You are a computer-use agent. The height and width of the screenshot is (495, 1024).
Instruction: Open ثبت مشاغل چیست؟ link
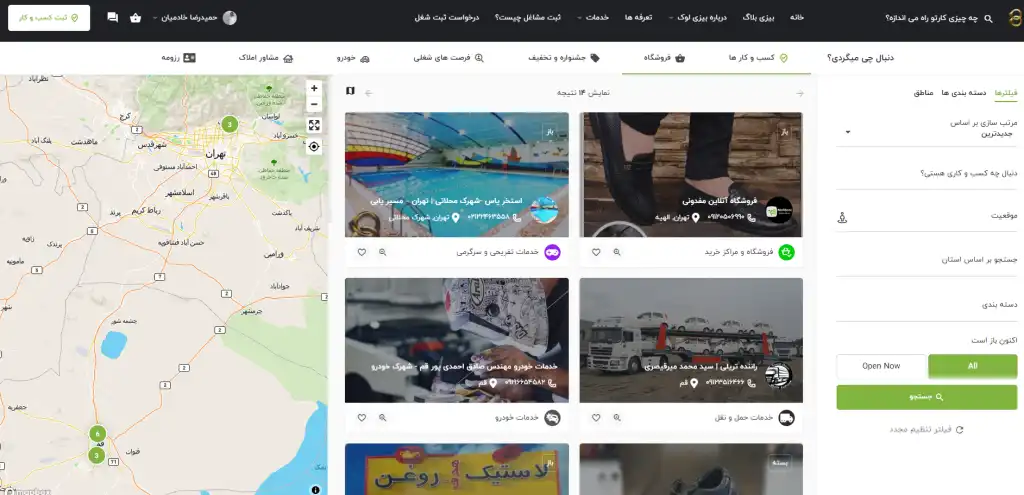(528, 18)
